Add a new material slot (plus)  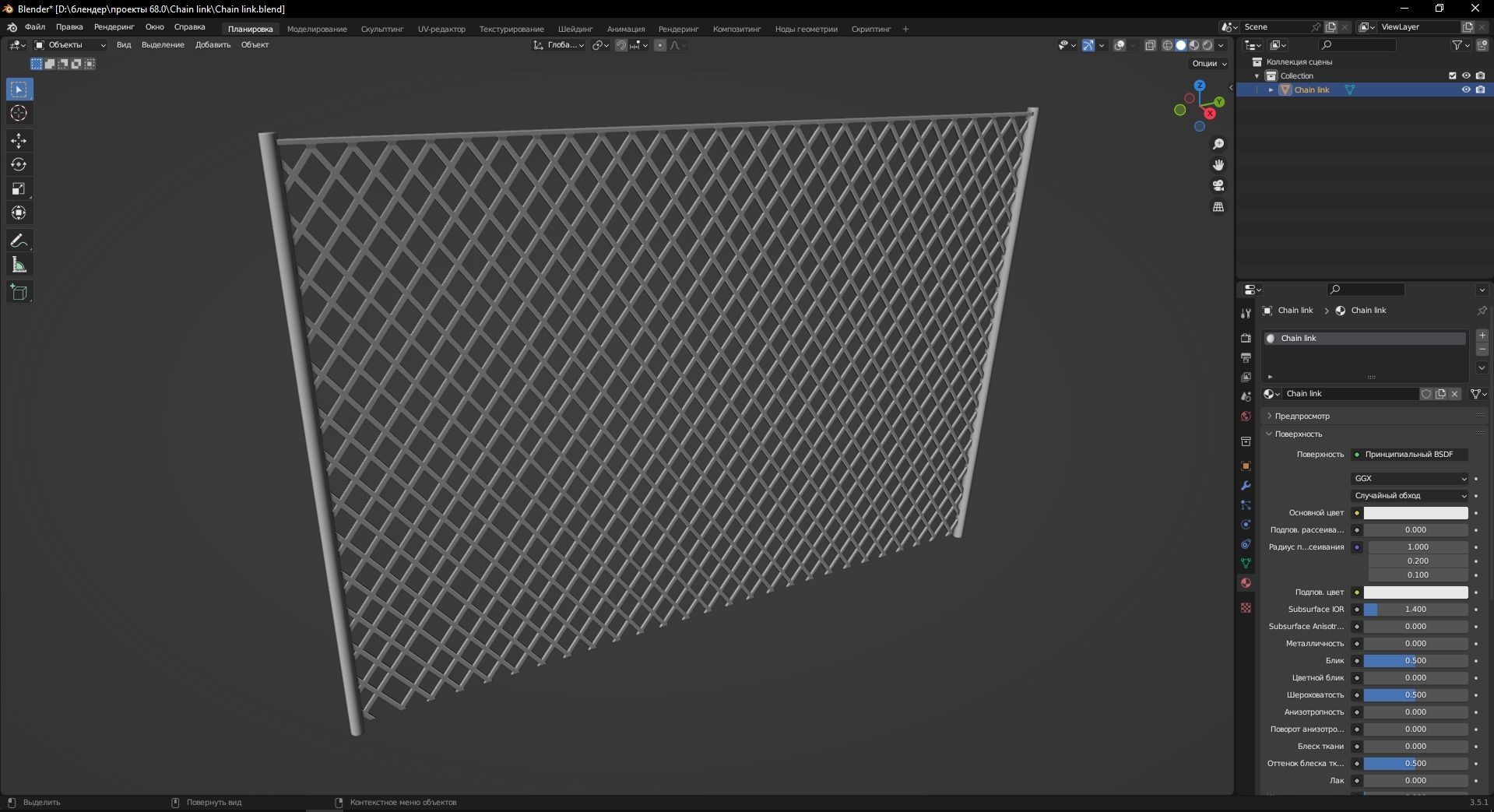click(x=1482, y=336)
